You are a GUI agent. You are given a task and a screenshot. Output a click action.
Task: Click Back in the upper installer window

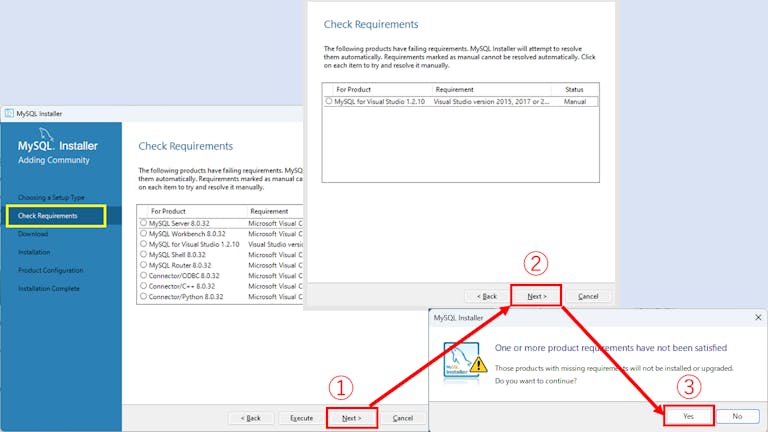coord(487,296)
